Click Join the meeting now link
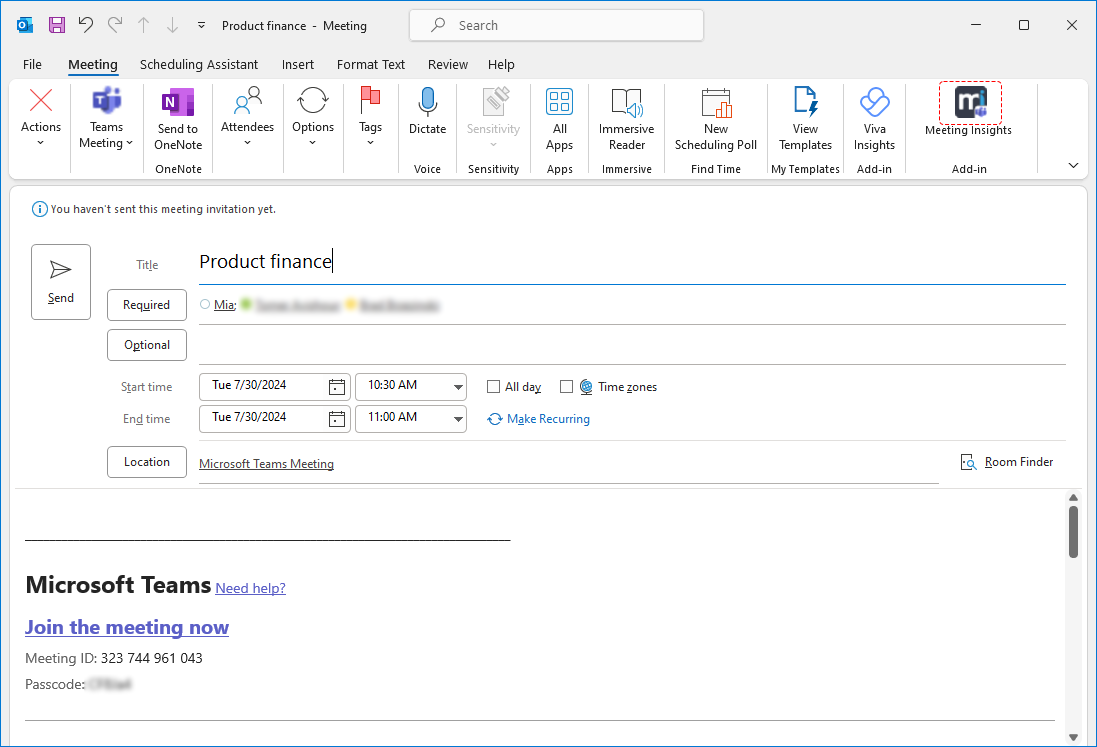This screenshot has width=1097, height=747. point(127,627)
